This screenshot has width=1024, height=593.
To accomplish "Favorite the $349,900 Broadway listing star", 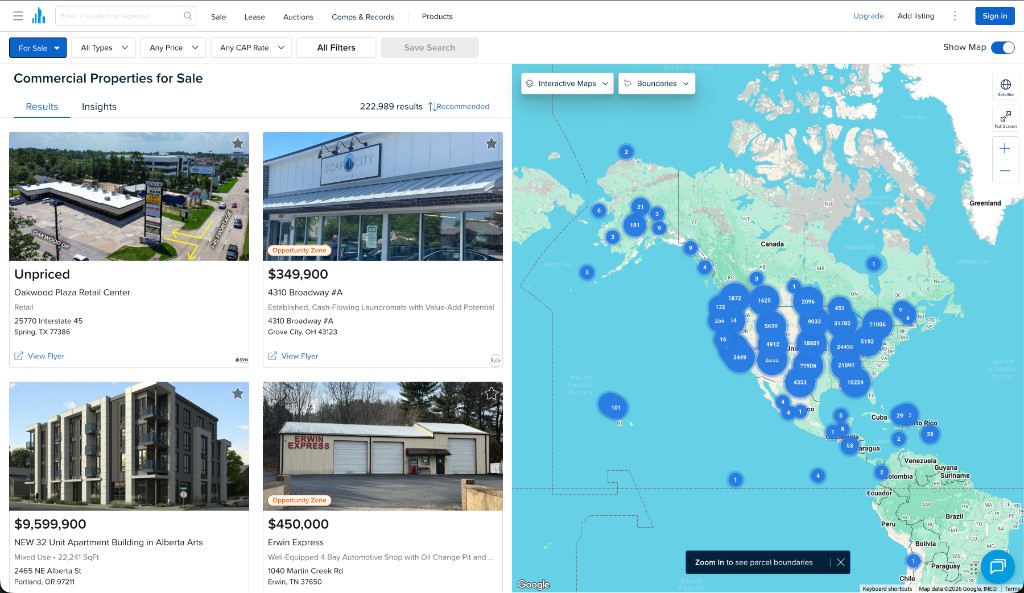I will (x=491, y=143).
